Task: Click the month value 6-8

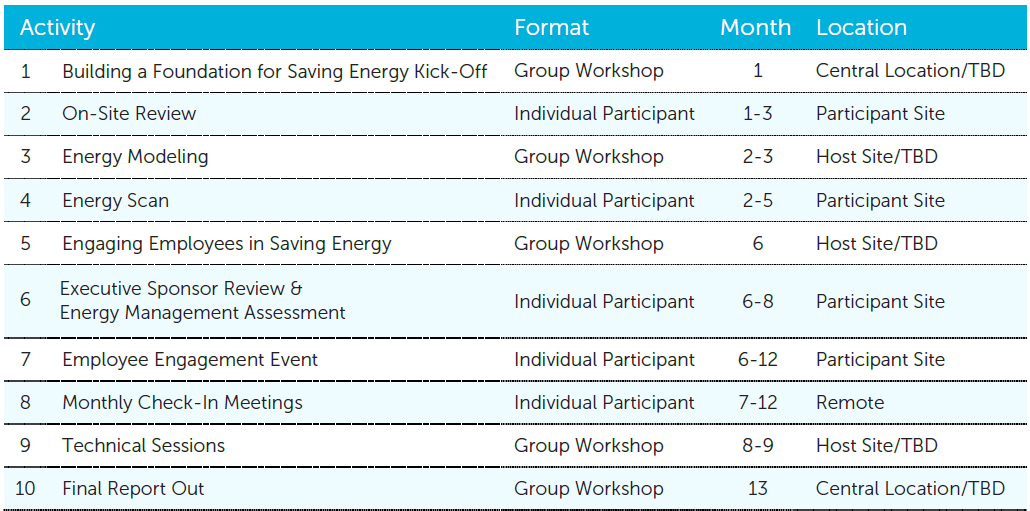Action: click(x=757, y=301)
